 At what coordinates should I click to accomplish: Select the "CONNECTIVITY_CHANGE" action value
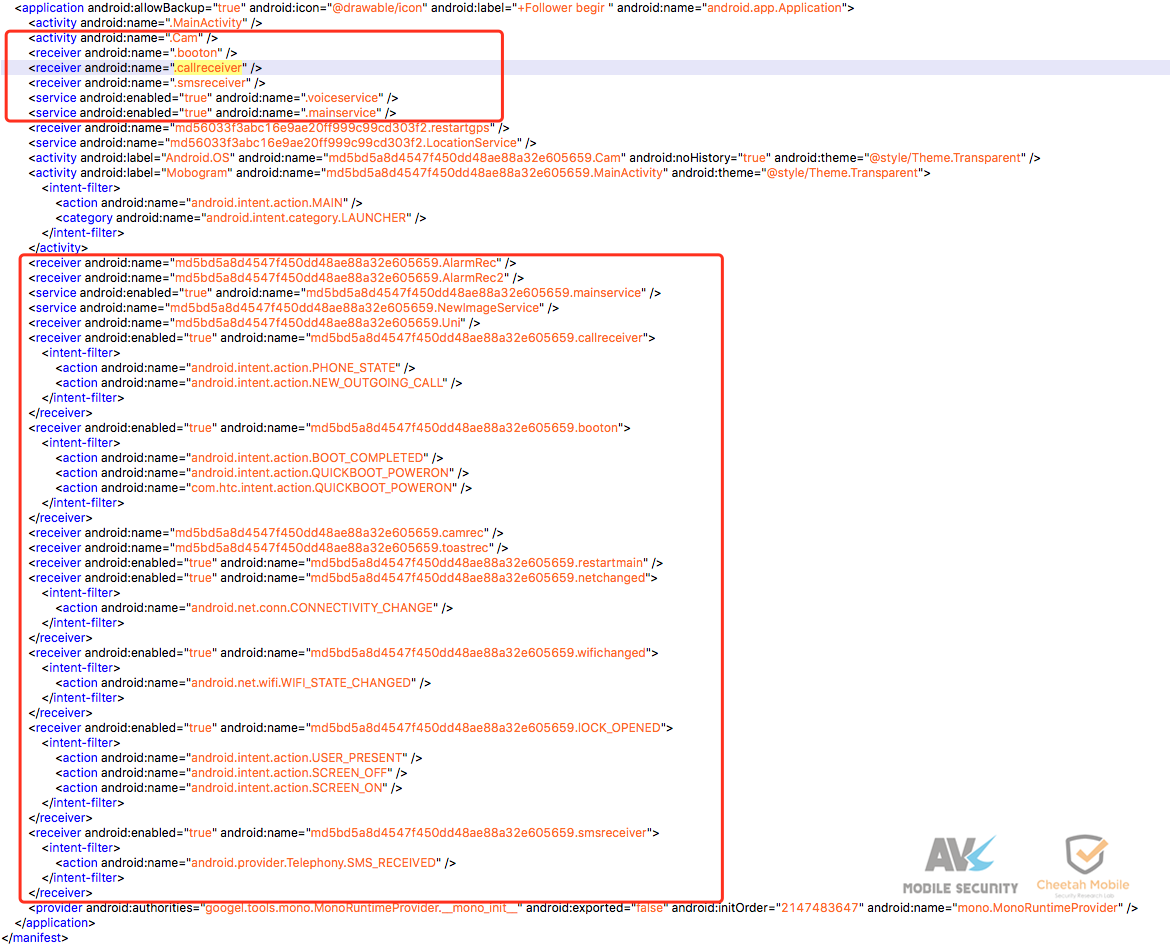(312, 607)
